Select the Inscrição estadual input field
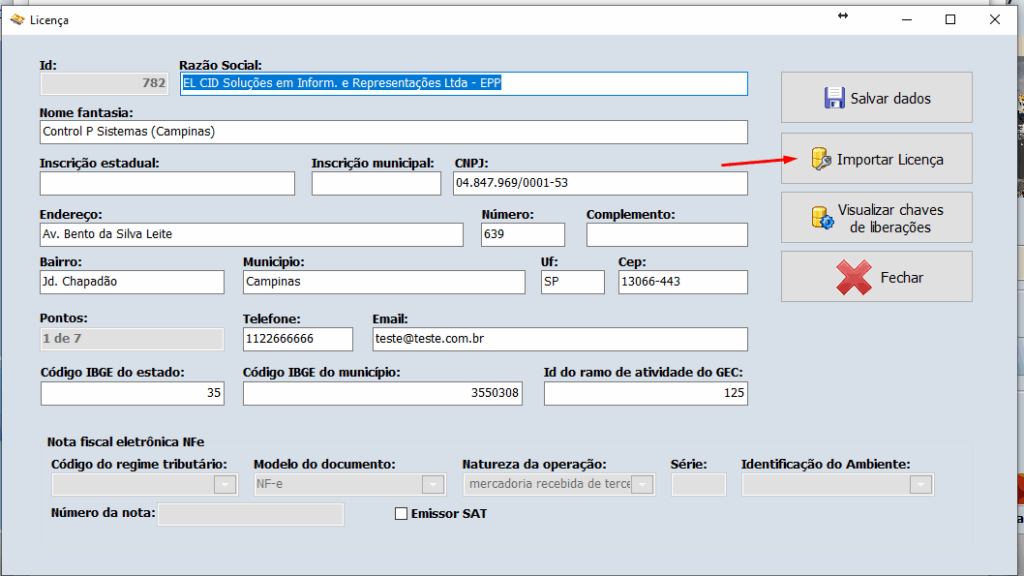Screen dimensions: 1024x576 166,183
